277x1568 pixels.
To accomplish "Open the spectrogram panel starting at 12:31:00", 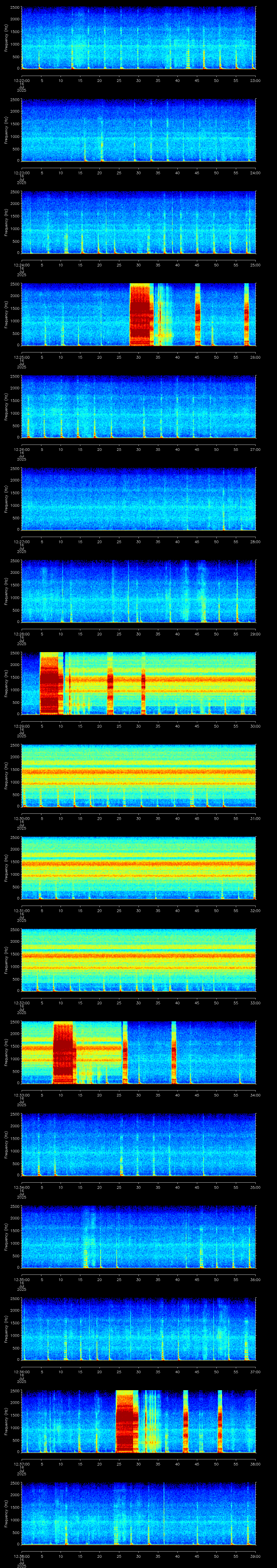I will tap(138, 868).
